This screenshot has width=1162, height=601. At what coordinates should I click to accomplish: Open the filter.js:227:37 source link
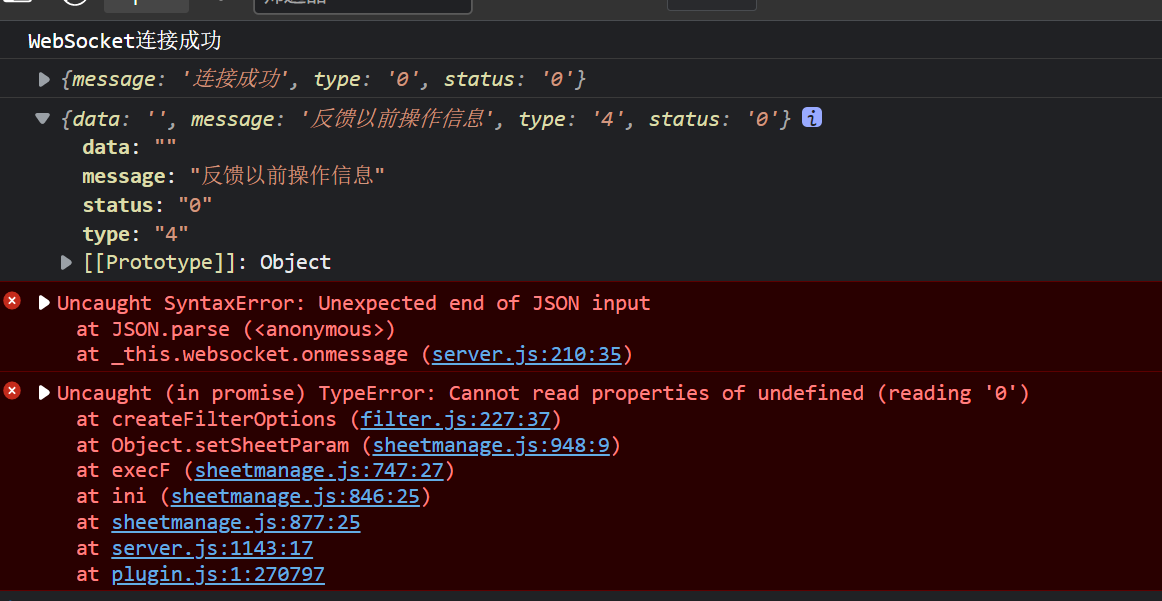click(x=455, y=419)
